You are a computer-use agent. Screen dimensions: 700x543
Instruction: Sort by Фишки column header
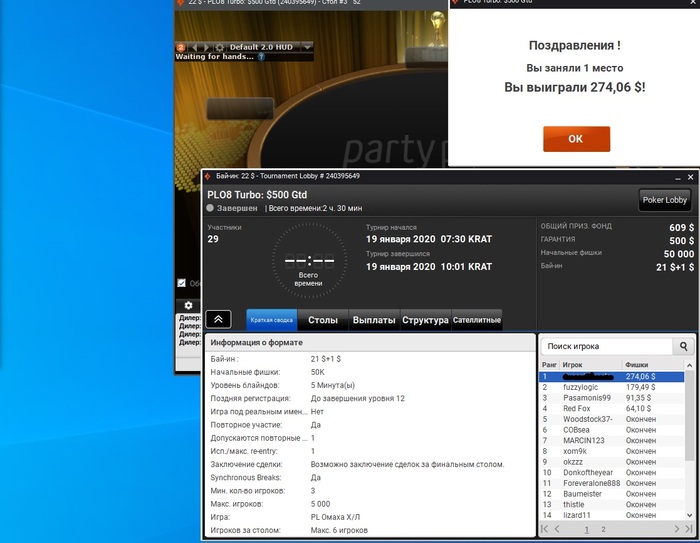[653, 365]
